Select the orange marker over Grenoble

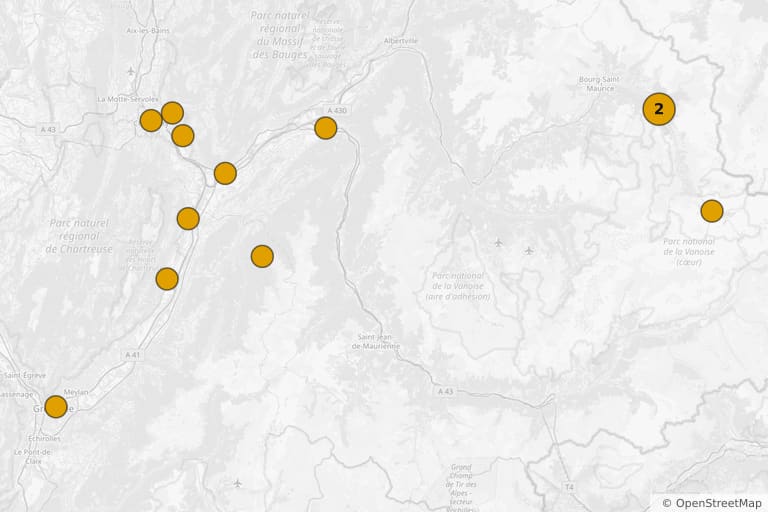tap(56, 407)
